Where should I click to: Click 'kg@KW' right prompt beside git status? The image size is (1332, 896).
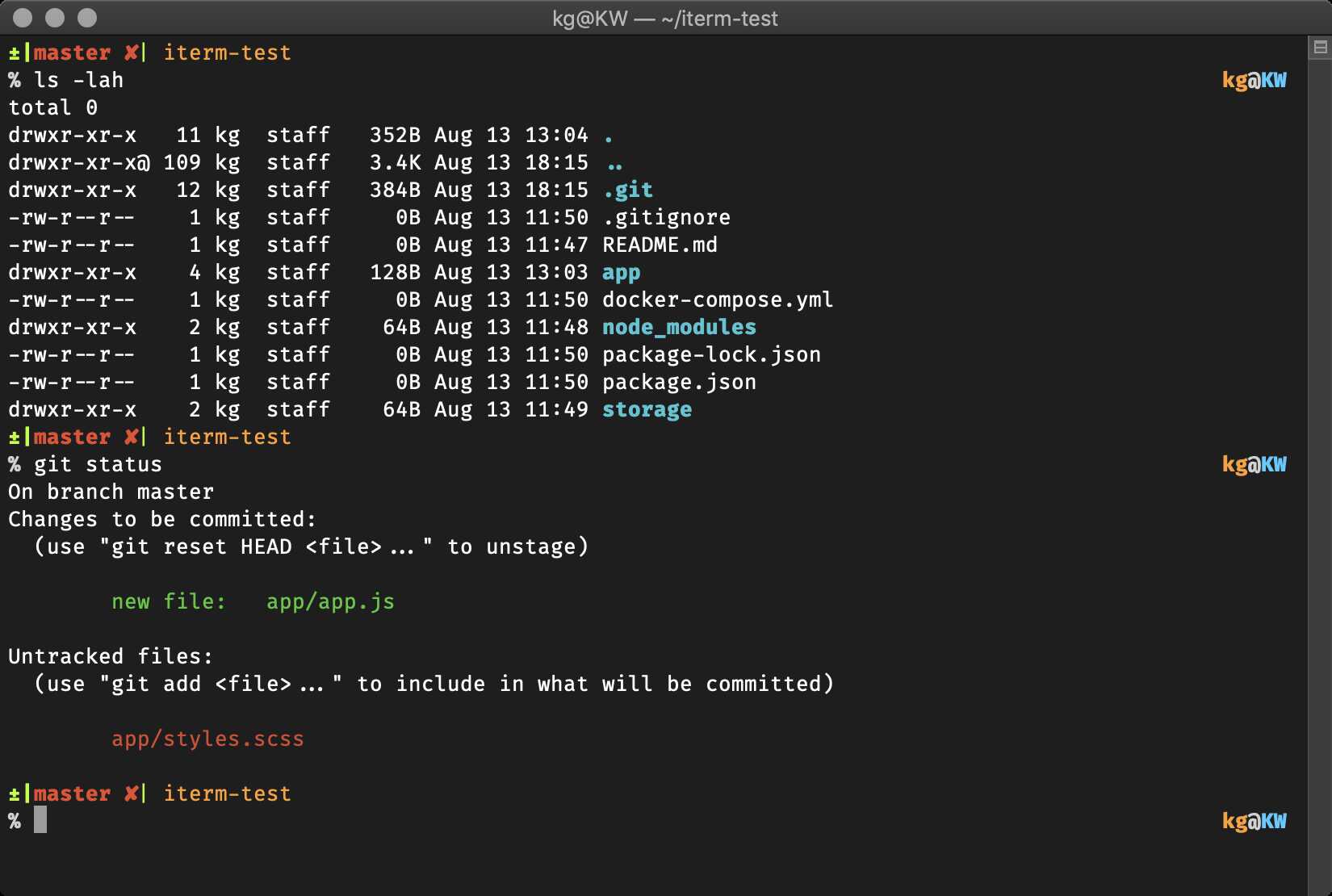coord(1255,464)
